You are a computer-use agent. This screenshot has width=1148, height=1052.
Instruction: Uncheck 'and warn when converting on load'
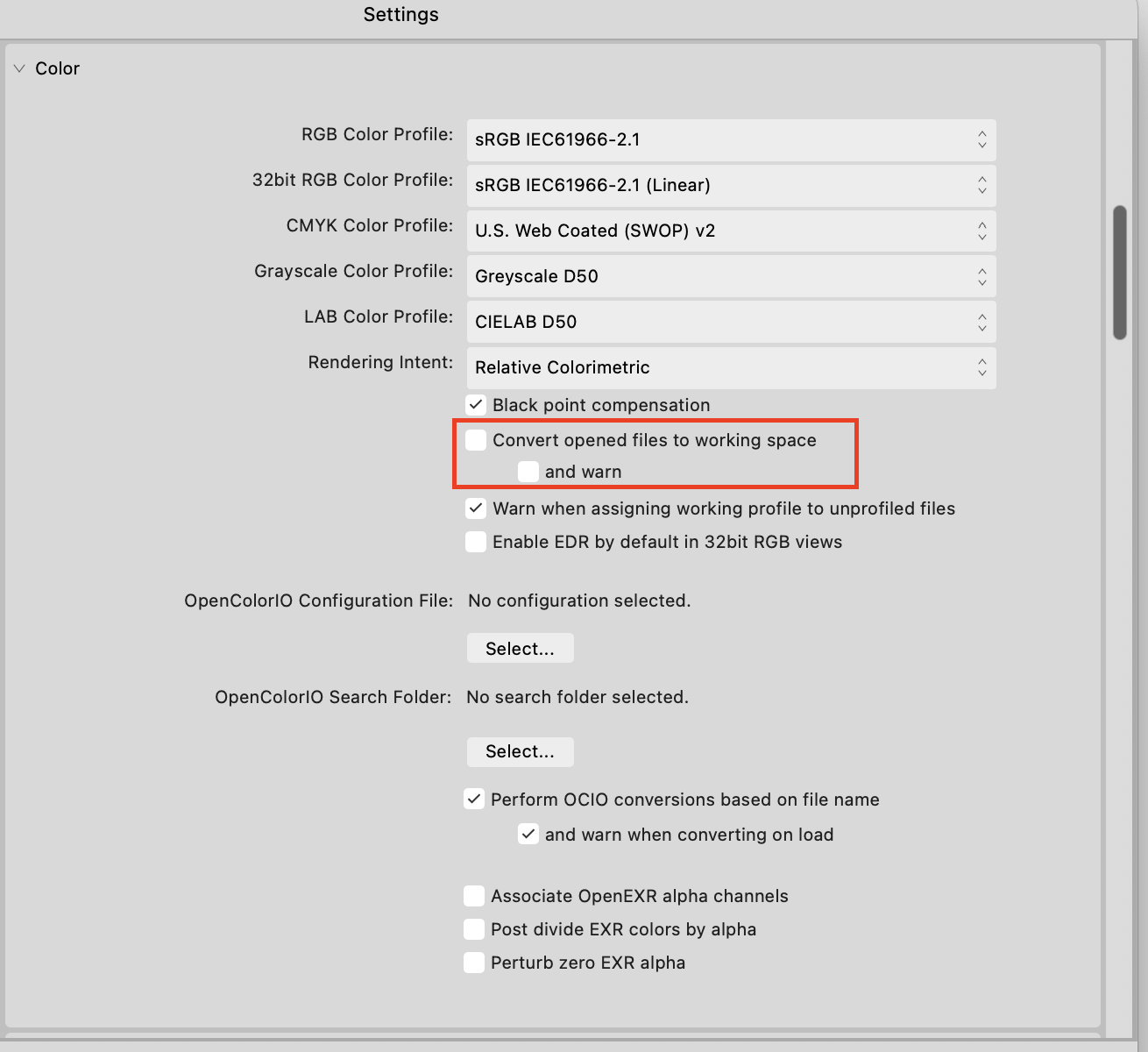pos(528,834)
